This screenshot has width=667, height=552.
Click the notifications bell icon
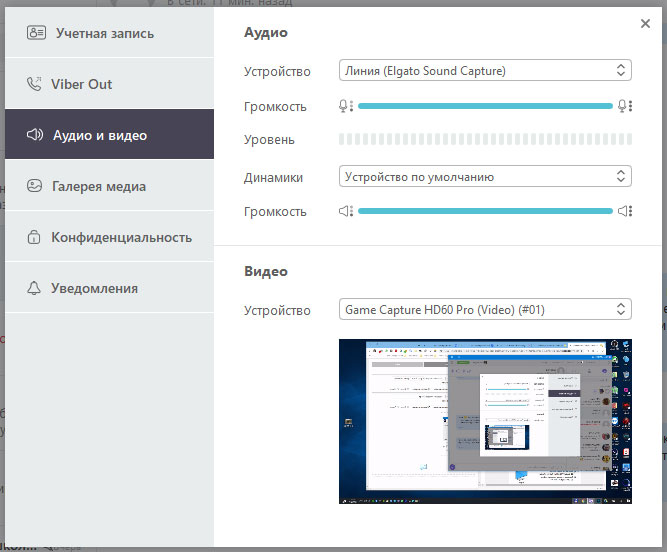[x=34, y=288]
